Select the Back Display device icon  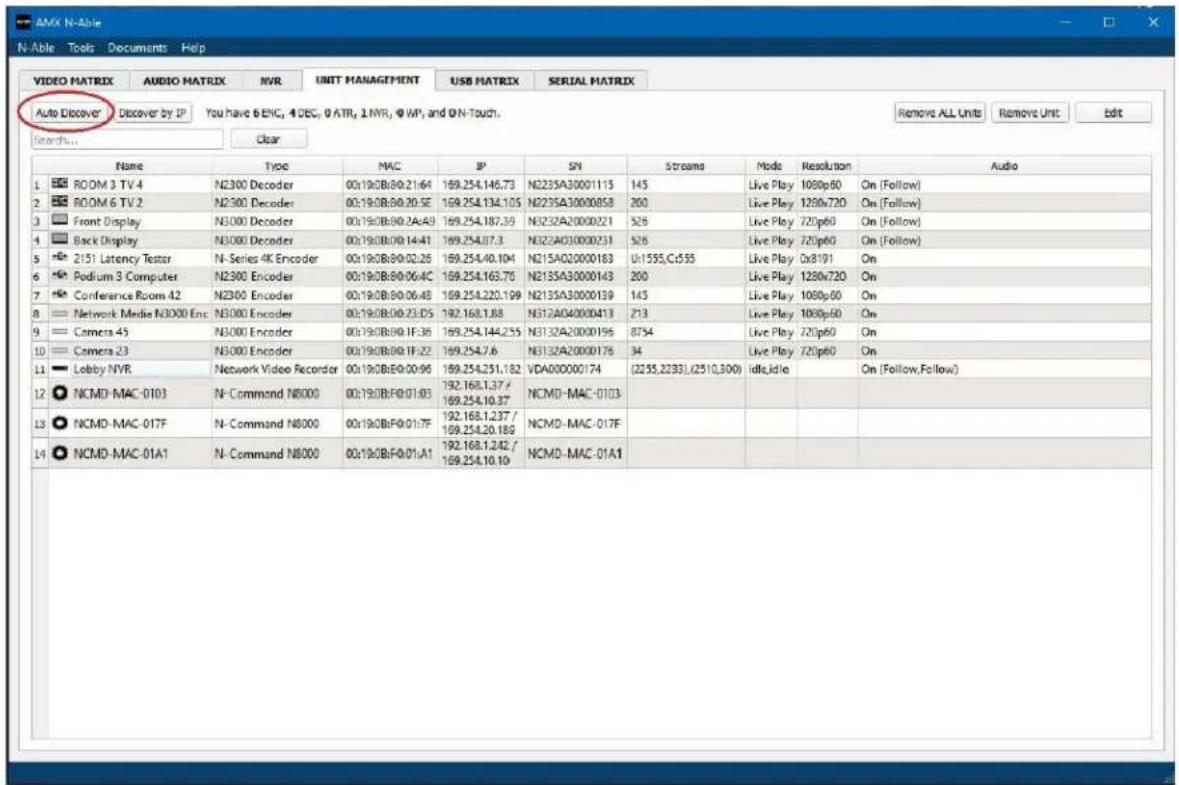[59, 239]
